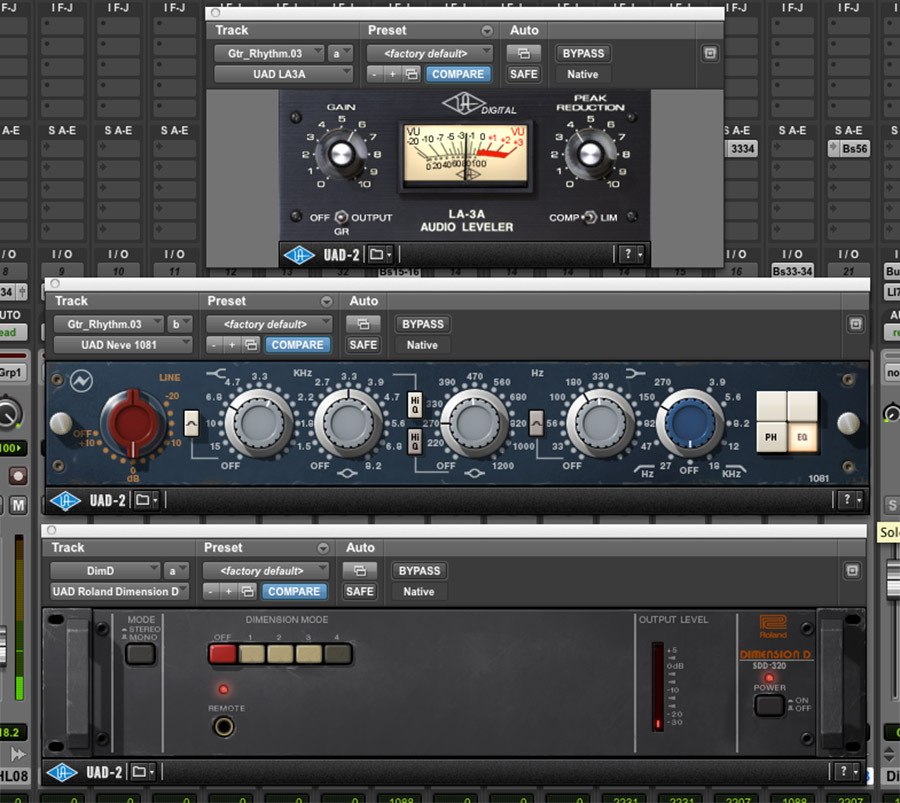
Task: Click the target button in LA3A plugin window
Action: tap(710, 53)
